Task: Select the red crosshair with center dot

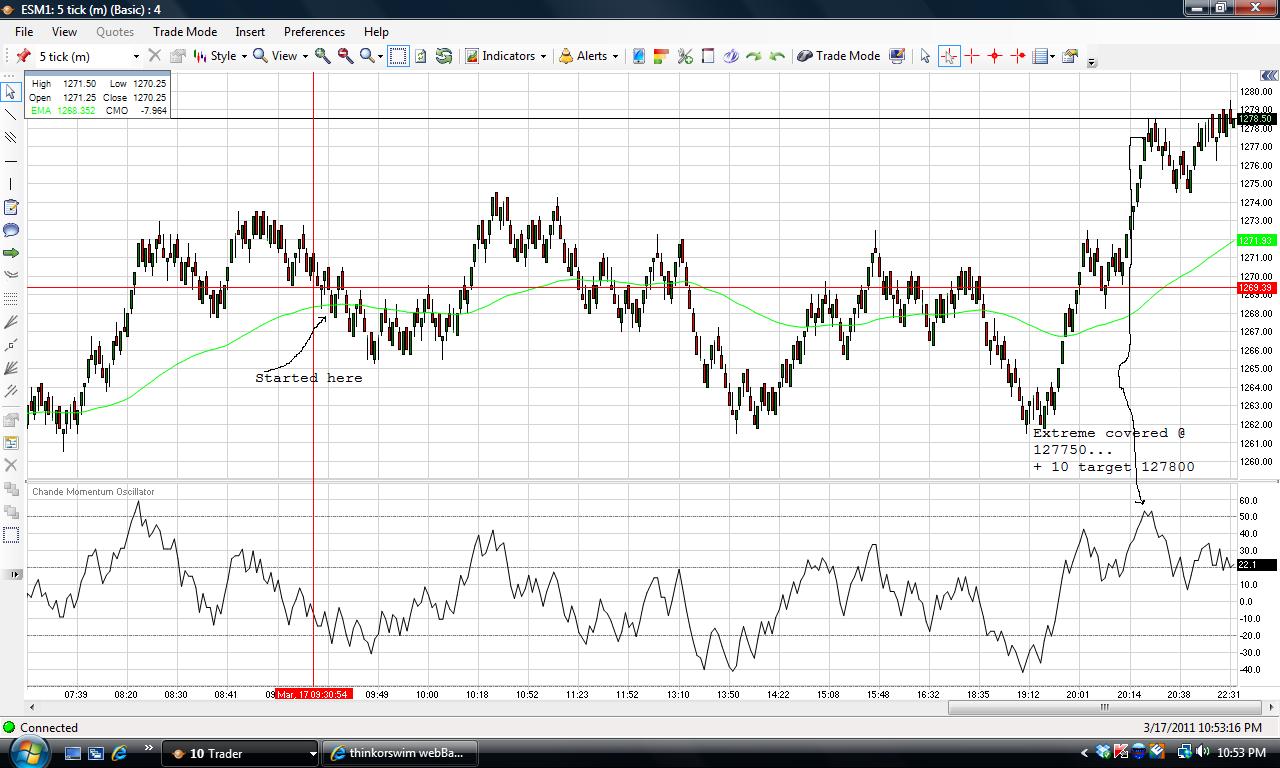Action: click(995, 56)
